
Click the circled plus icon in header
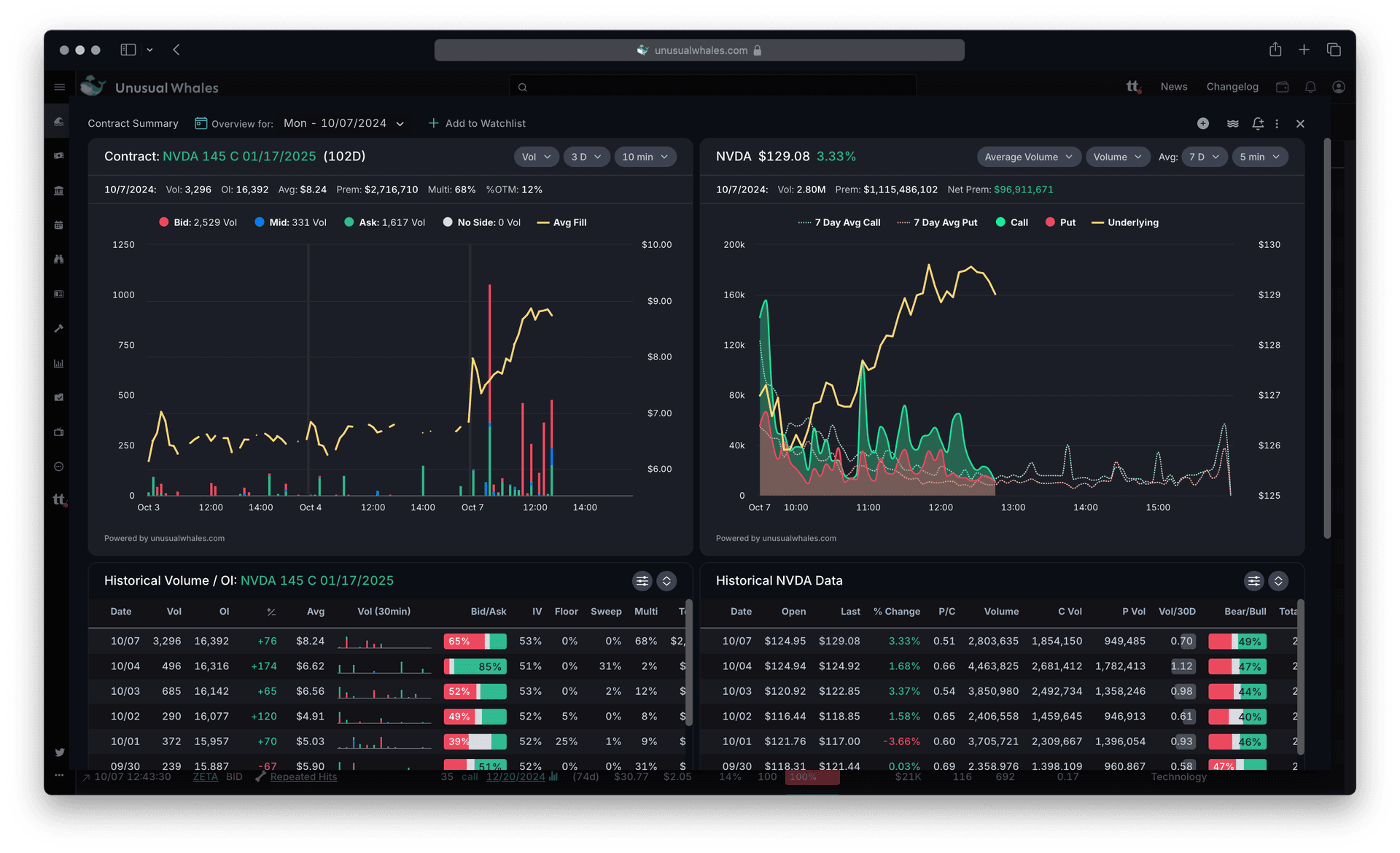pos(1202,124)
